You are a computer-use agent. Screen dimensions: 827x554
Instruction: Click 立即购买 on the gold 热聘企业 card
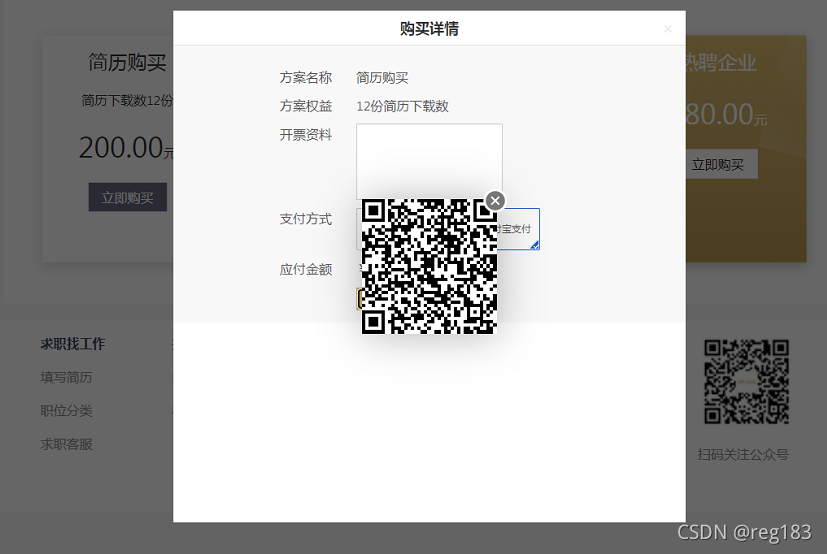pos(722,165)
